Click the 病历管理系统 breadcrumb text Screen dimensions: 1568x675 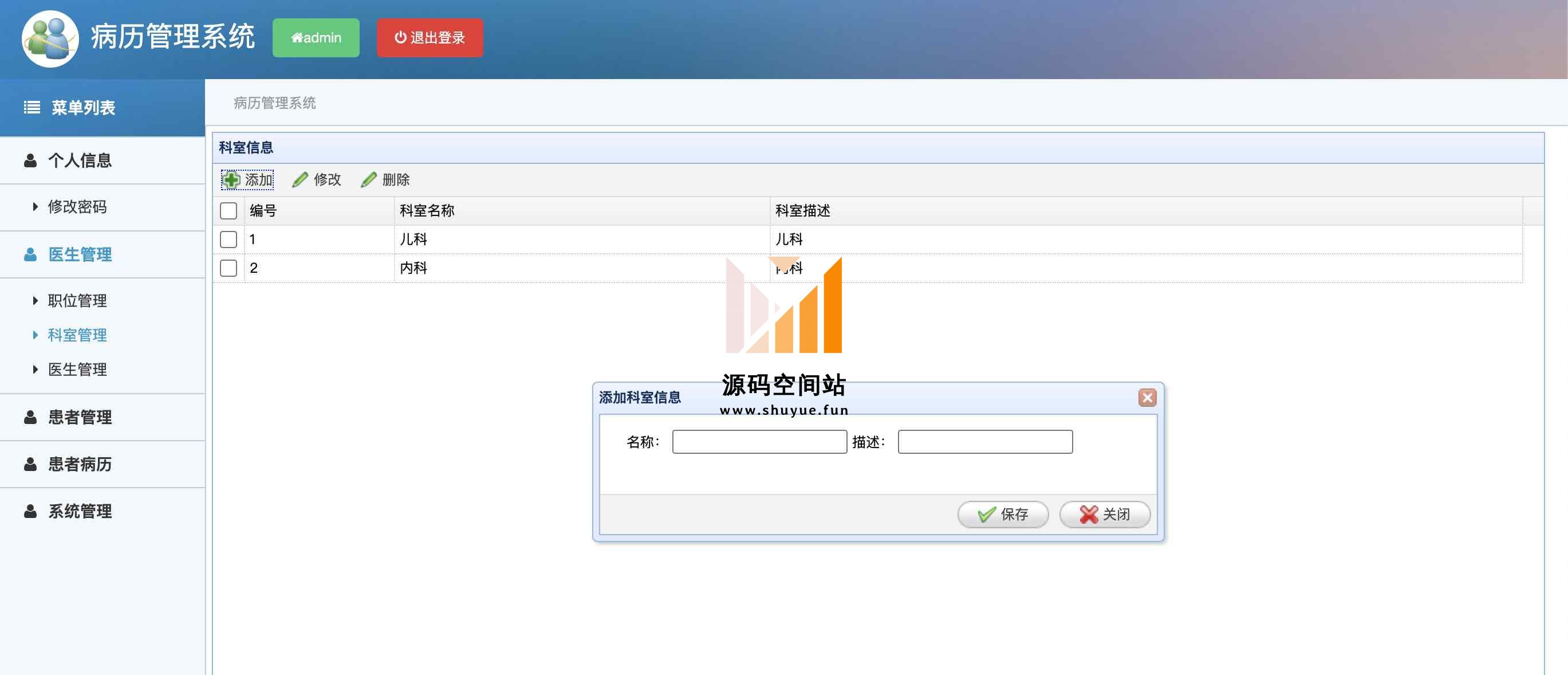[x=274, y=103]
